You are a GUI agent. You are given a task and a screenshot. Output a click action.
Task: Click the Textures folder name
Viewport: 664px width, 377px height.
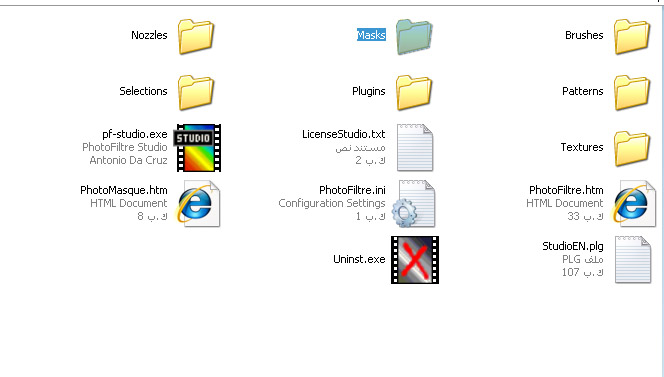click(x=582, y=147)
